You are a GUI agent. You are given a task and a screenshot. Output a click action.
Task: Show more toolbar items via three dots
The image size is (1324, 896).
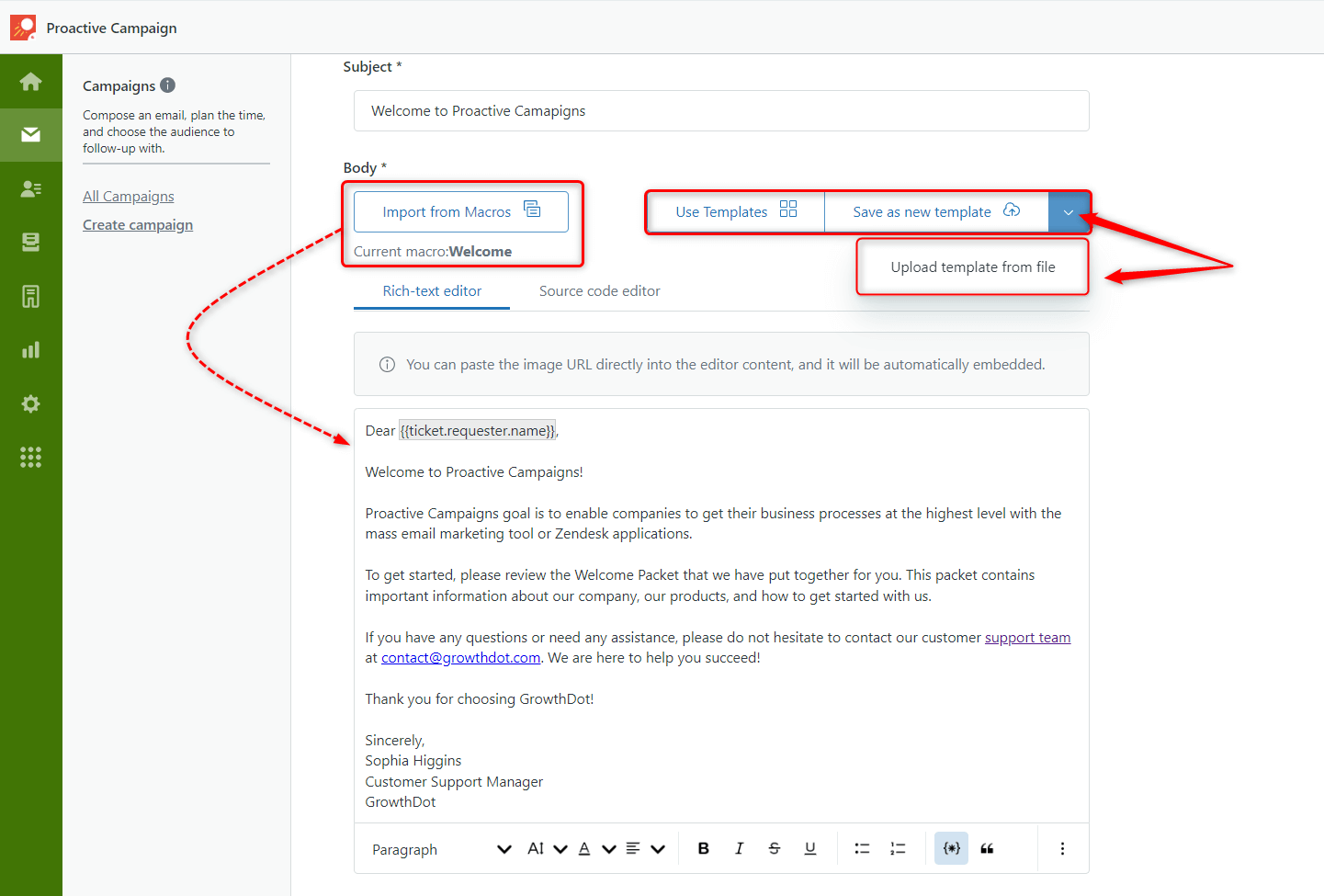(1062, 848)
